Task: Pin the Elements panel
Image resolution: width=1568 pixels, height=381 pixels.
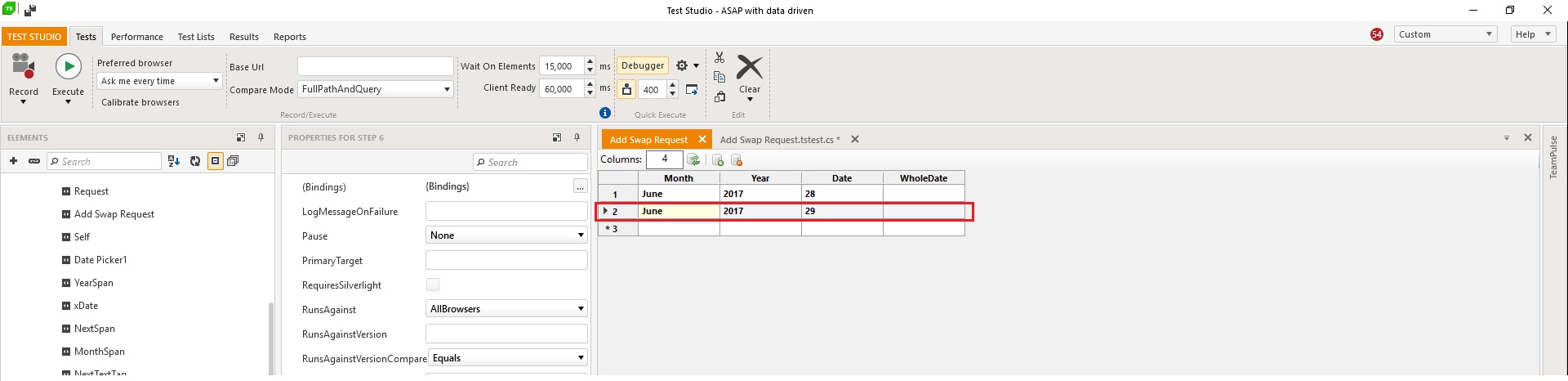Action: click(261, 137)
